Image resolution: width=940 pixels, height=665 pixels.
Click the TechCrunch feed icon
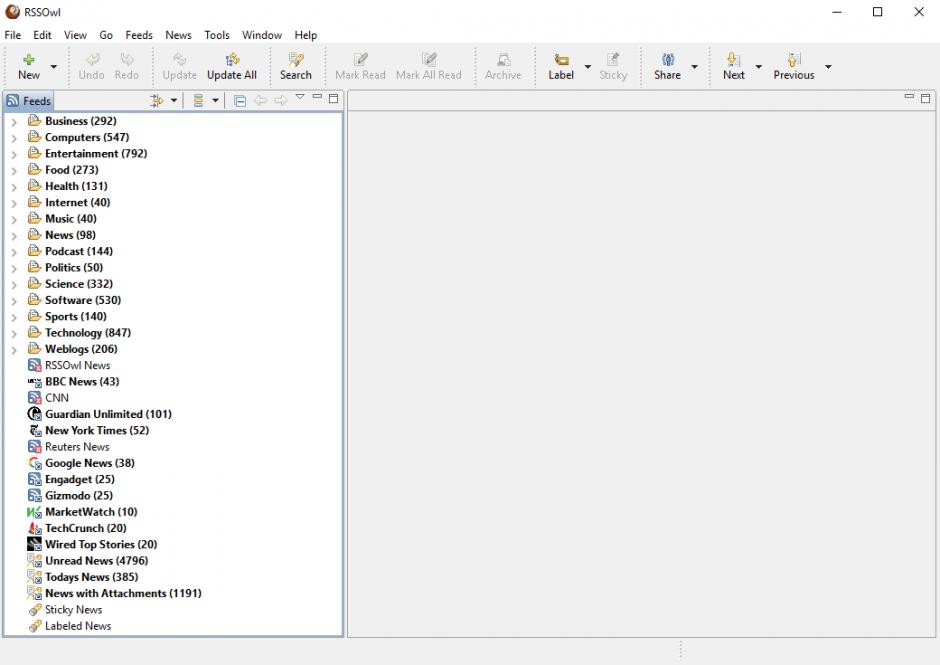[x=35, y=528]
